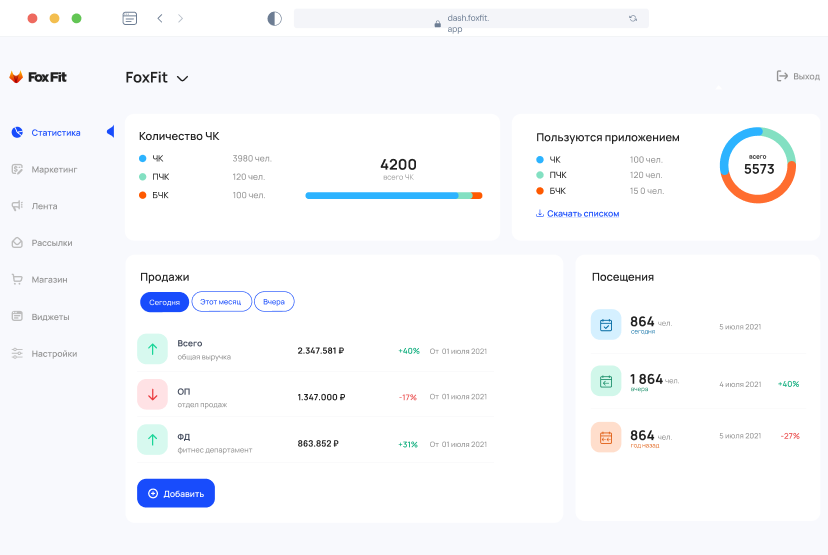This screenshot has width=828, height=555.
Task: Click the 4200 всего ЧК total
Action: 398,169
